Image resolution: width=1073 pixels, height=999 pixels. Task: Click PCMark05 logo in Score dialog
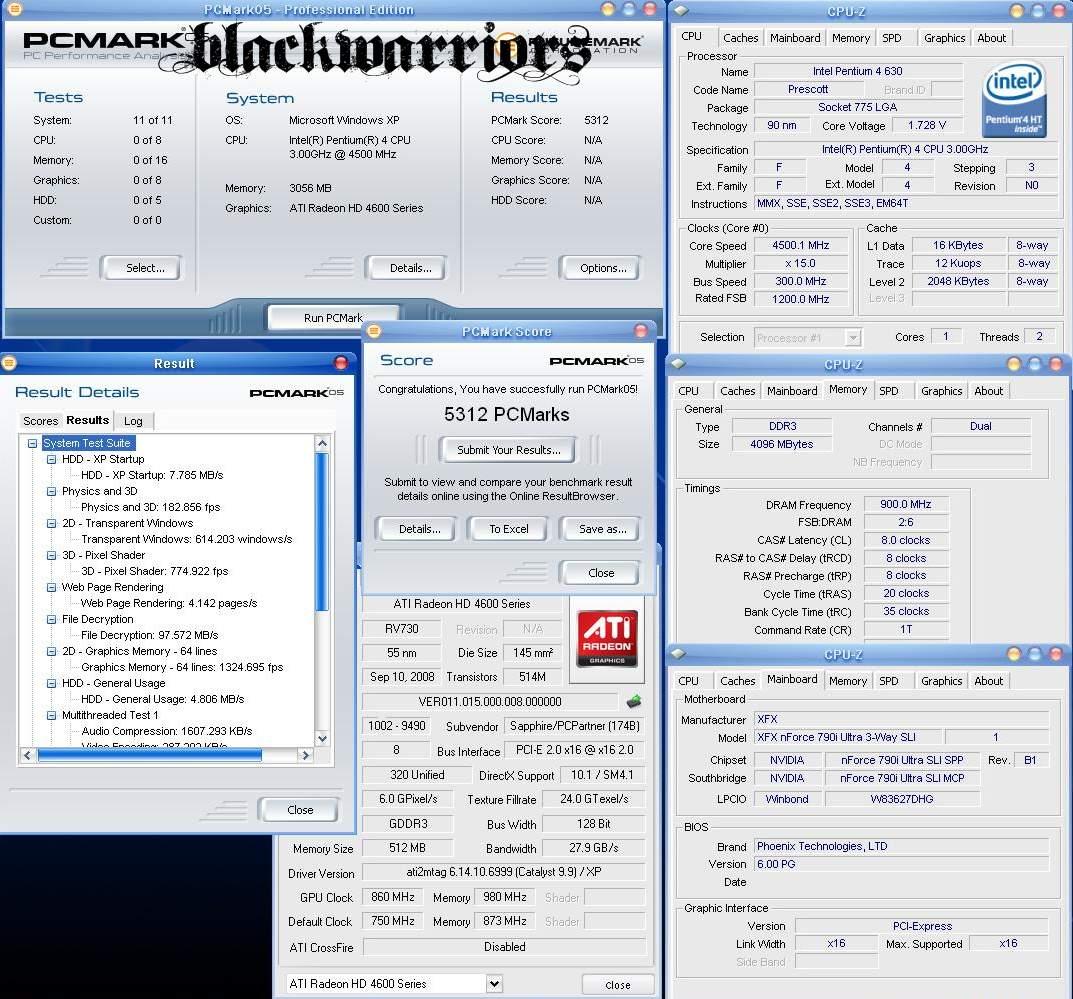[x=596, y=361]
